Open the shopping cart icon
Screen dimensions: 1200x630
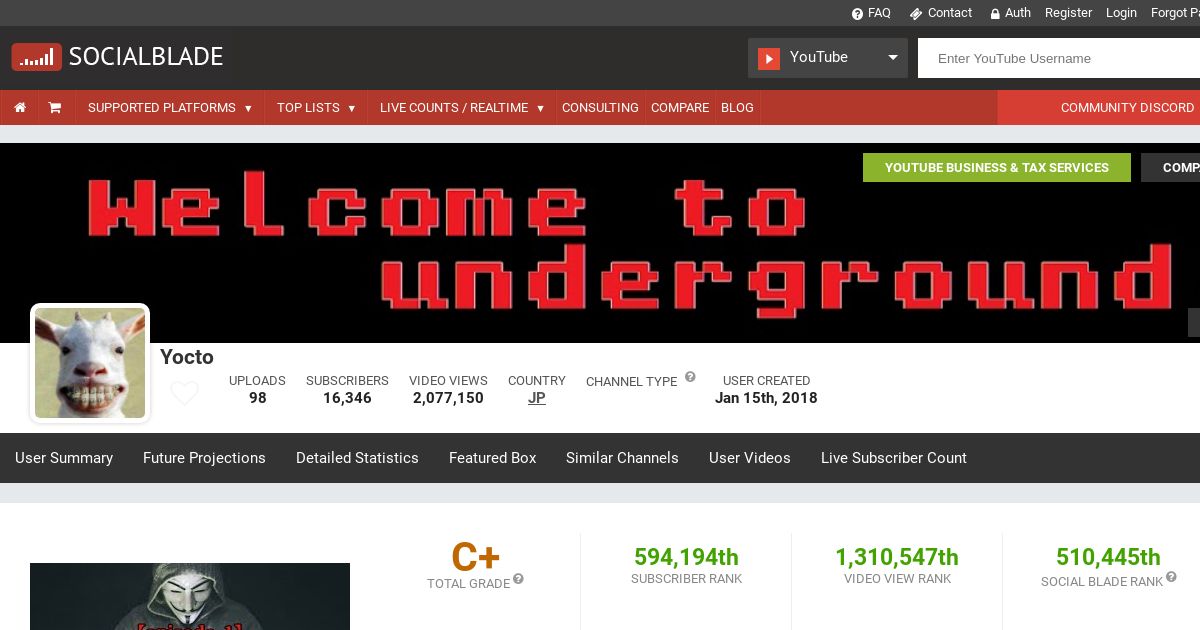(55, 108)
